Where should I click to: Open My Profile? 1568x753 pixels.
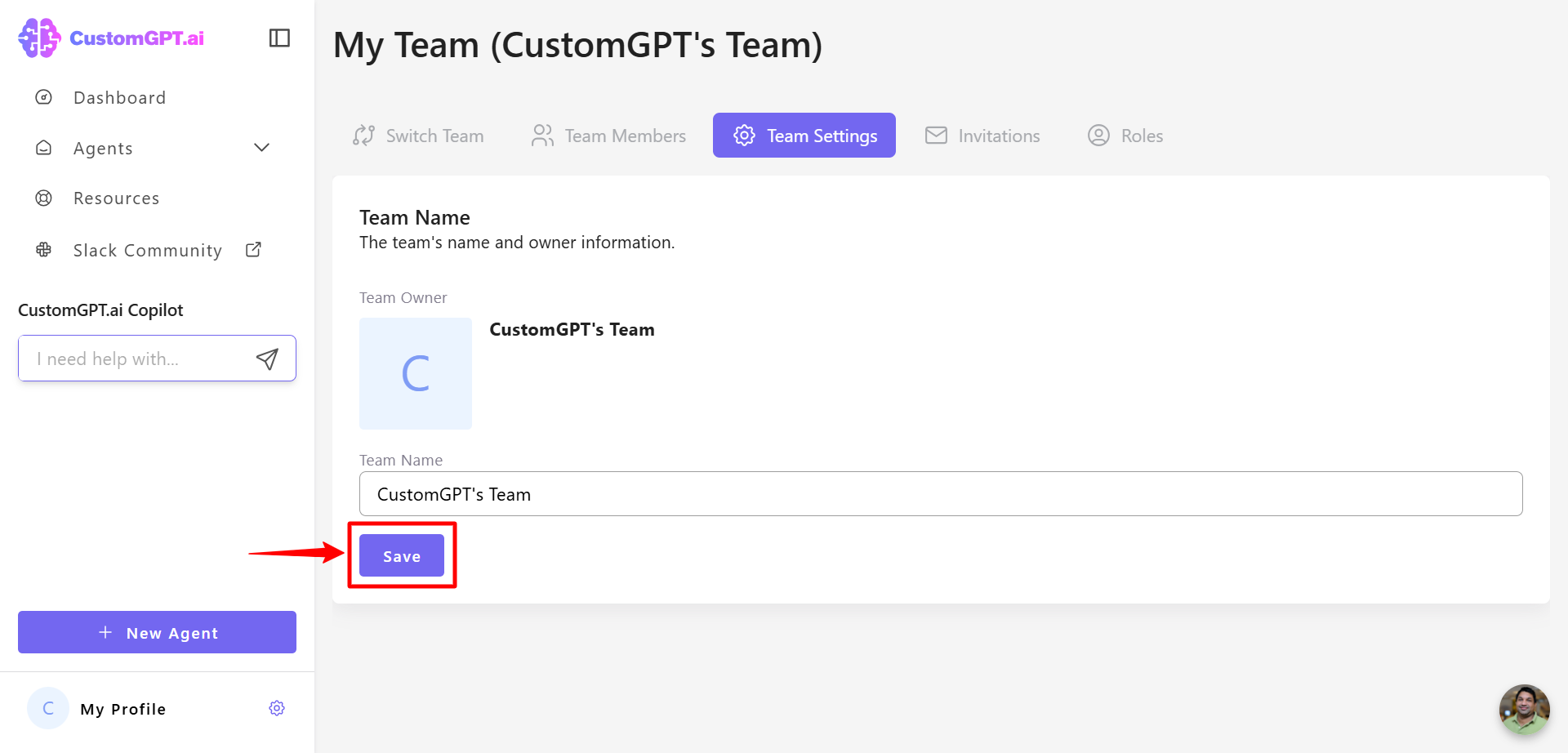coord(122,709)
